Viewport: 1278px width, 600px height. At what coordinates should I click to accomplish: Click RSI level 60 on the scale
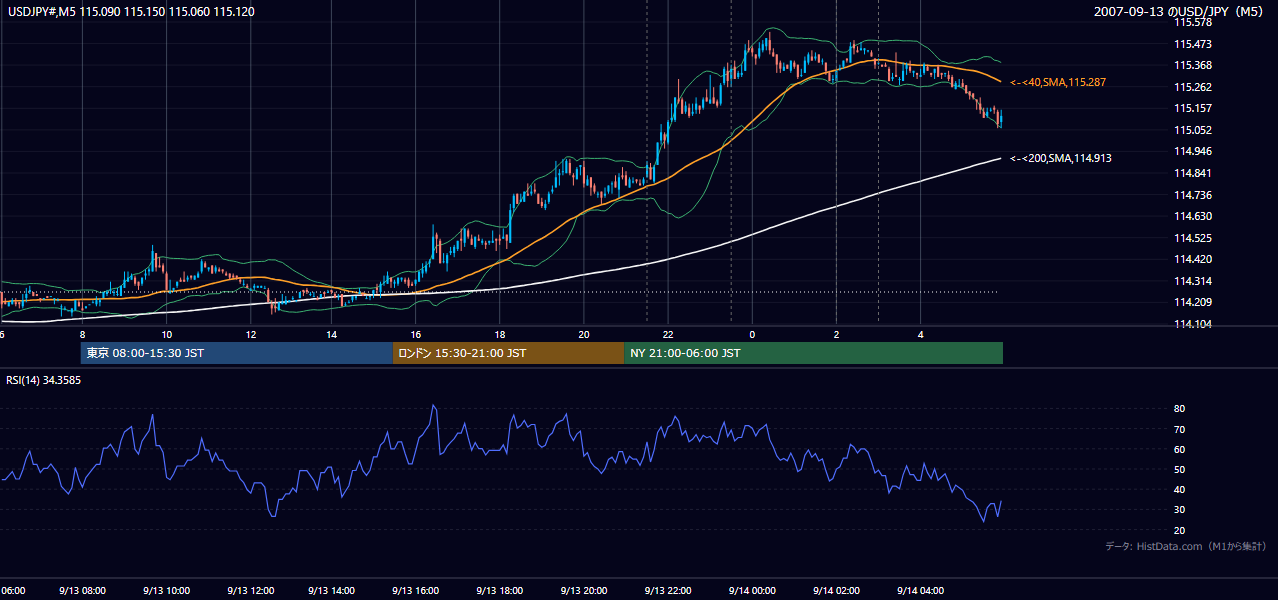click(x=1179, y=449)
